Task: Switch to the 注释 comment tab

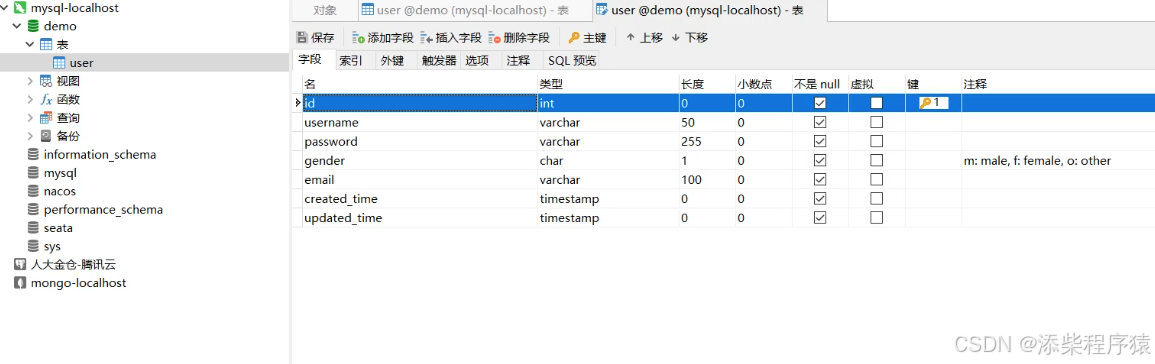Action: pyautogui.click(x=519, y=60)
